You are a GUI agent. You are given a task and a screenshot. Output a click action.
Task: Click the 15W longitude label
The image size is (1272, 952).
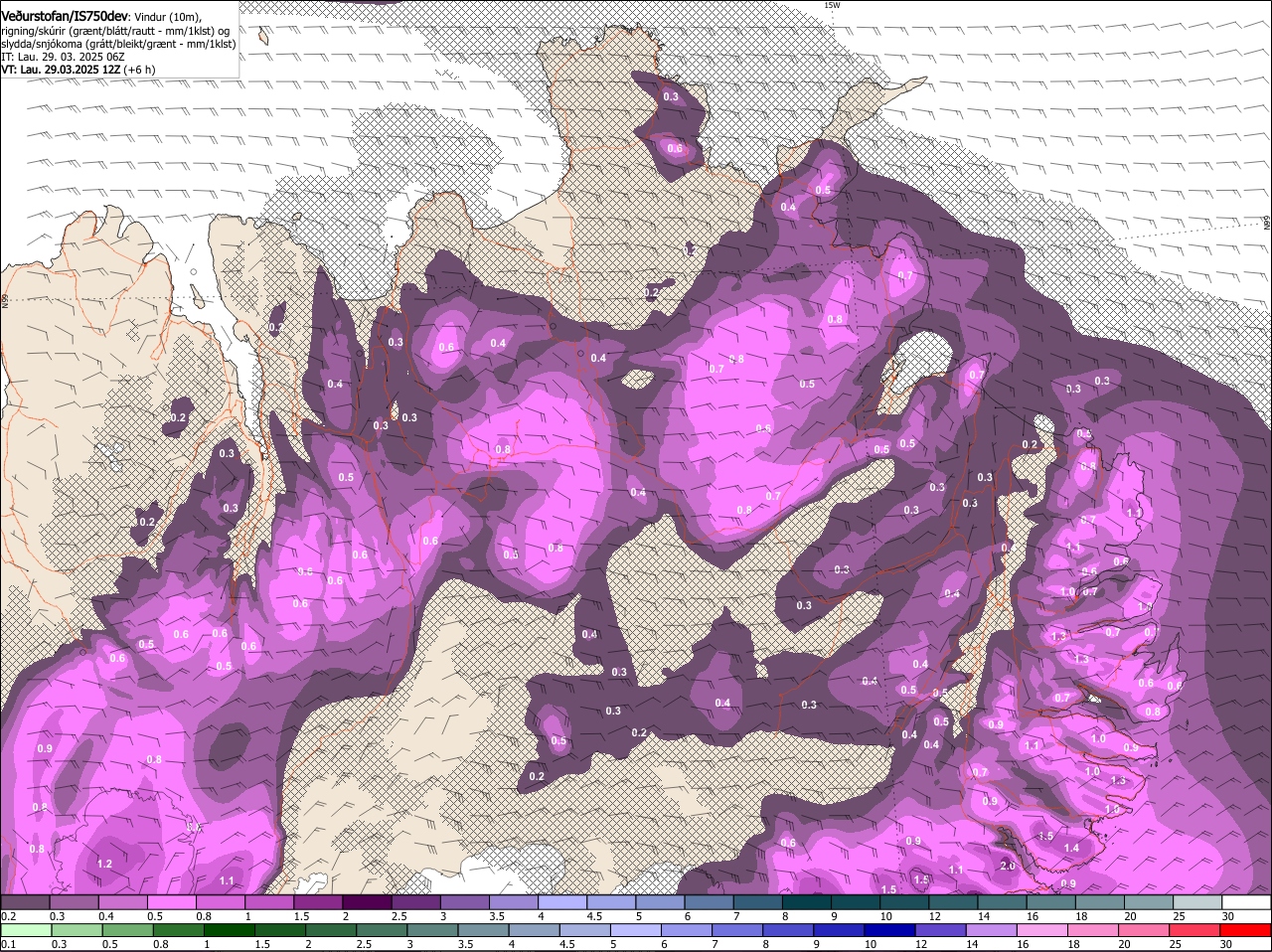(x=832, y=5)
